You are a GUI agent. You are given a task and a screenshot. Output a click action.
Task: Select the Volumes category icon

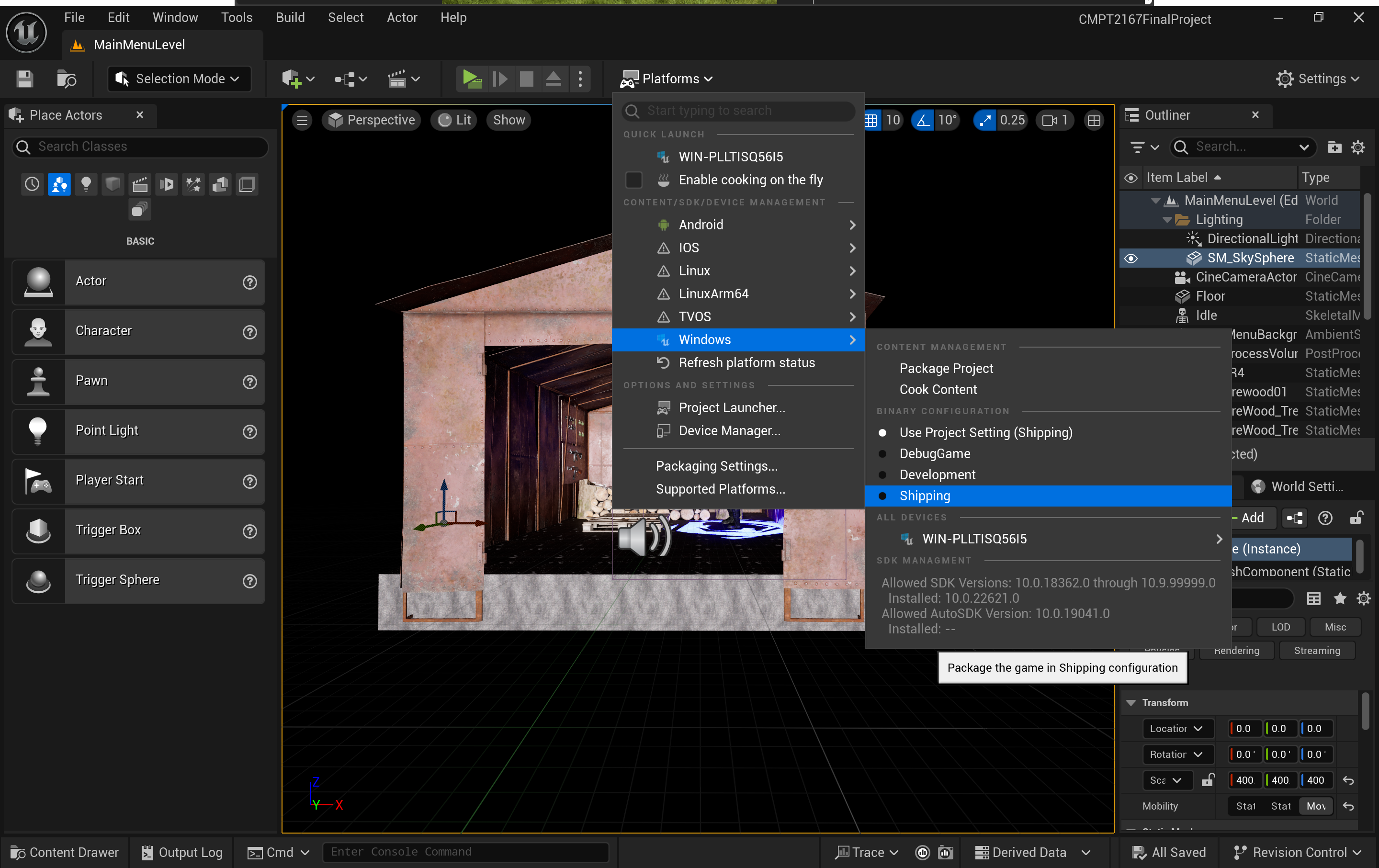point(247,184)
